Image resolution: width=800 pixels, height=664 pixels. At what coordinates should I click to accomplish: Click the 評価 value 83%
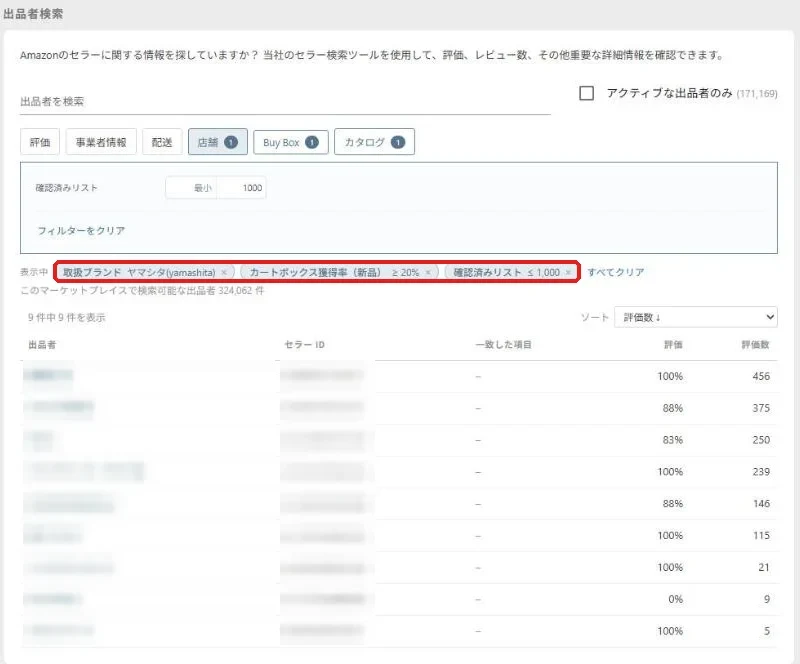click(x=672, y=440)
